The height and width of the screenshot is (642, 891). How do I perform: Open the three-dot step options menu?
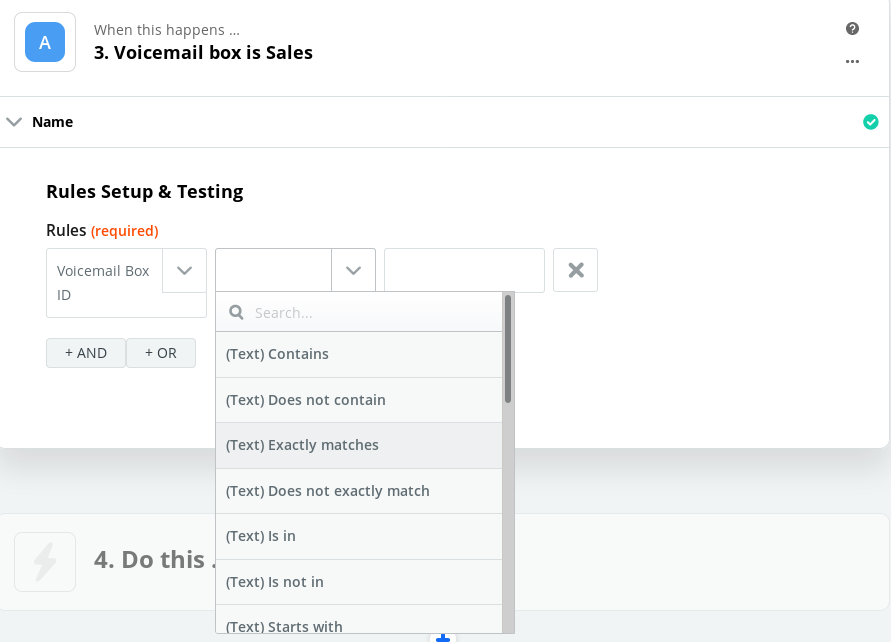pos(852,61)
